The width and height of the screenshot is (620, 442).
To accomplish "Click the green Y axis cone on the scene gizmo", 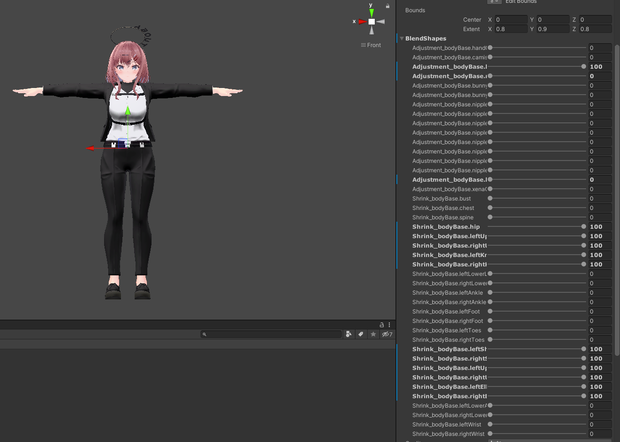I will 371,13.
